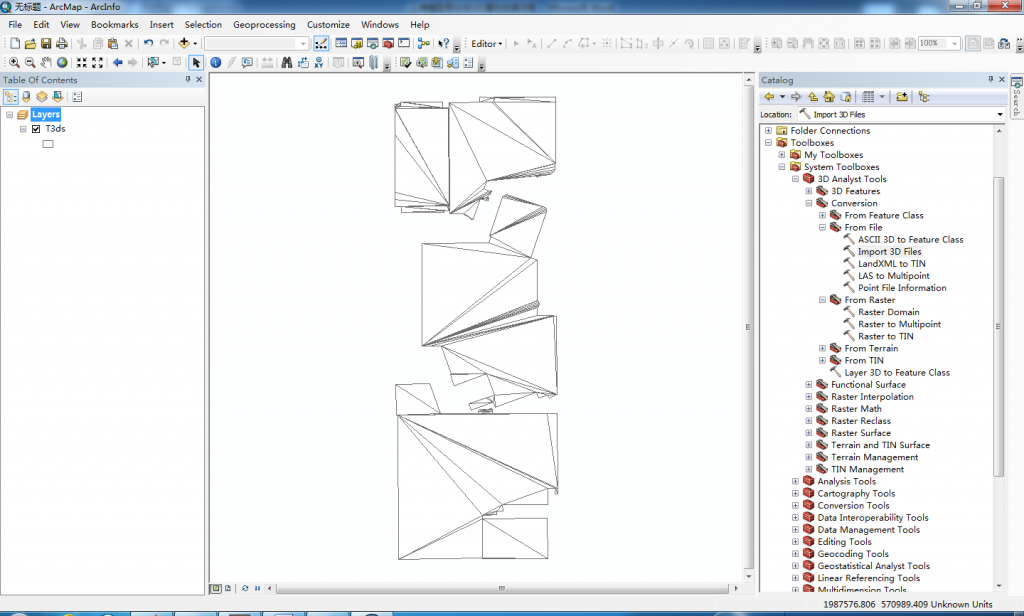Open the Geoprocessing menu
Viewport: 1024px width, 616px height.
[x=264, y=25]
